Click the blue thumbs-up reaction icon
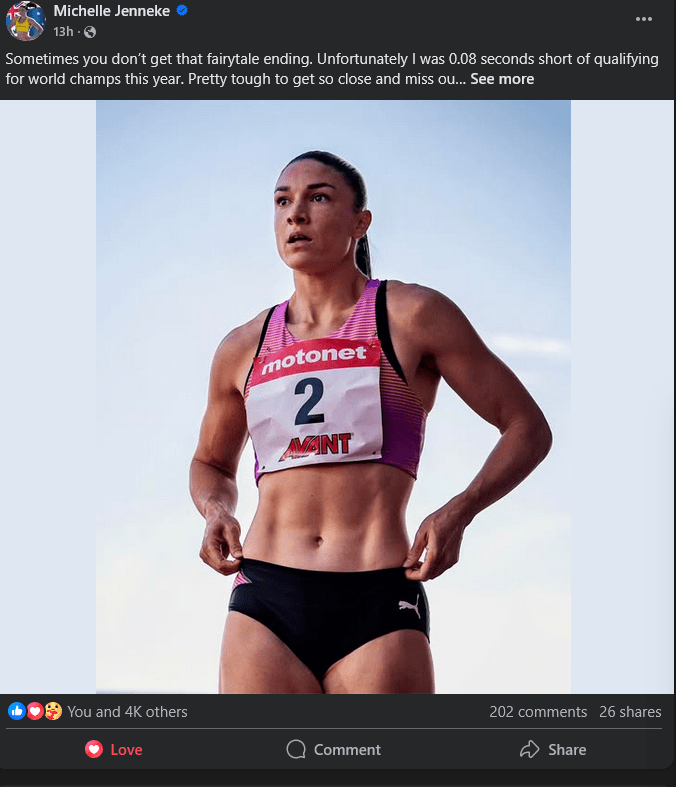The width and height of the screenshot is (676, 787). click(17, 711)
